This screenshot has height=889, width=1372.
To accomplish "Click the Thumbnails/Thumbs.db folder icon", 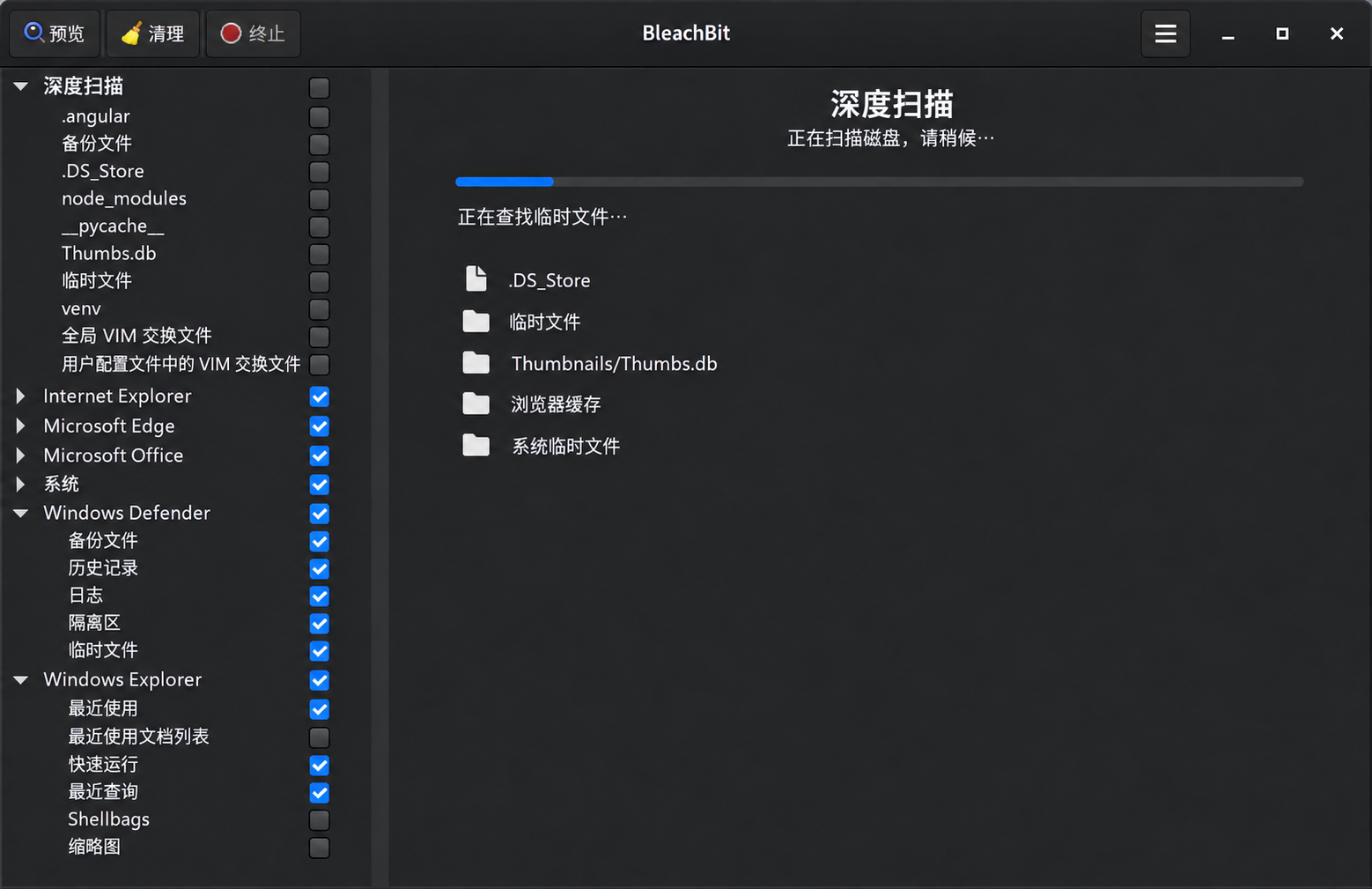I will 476,362.
